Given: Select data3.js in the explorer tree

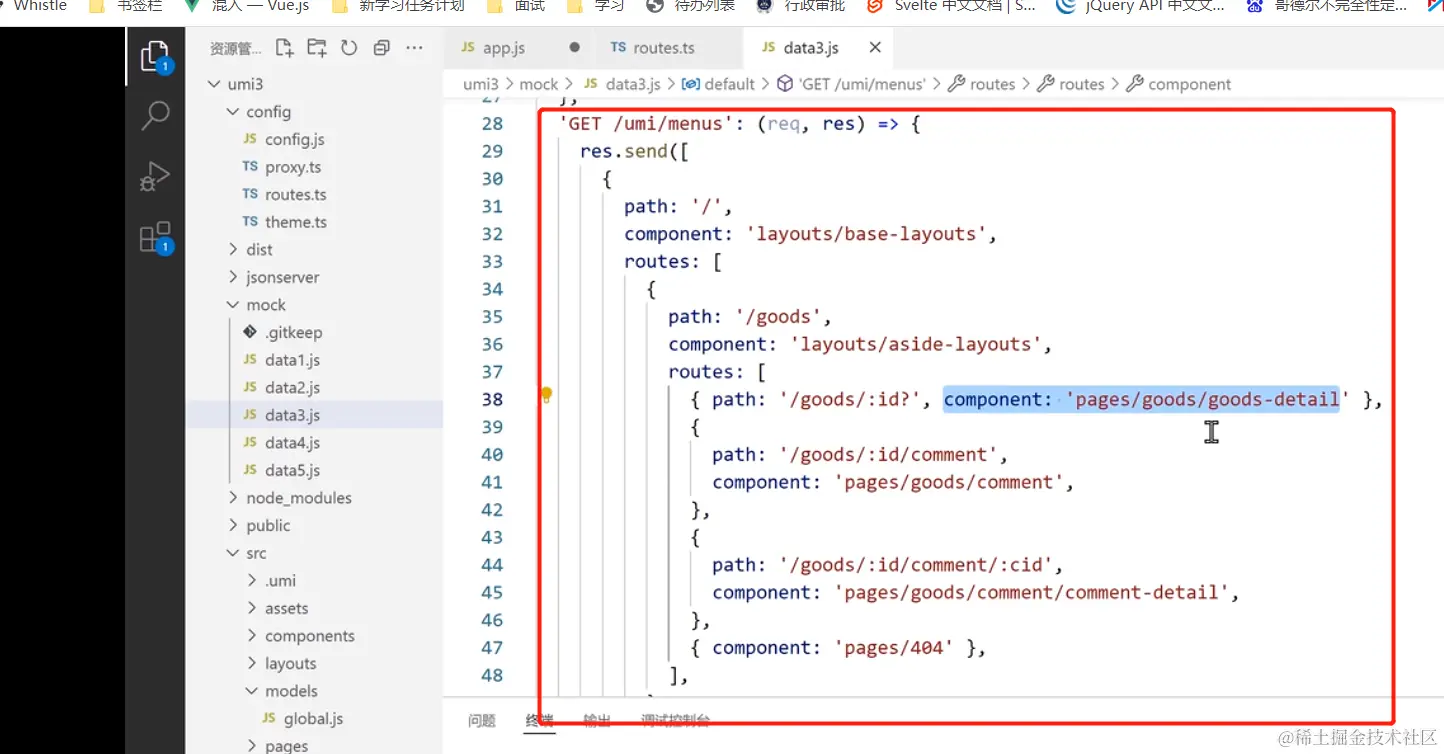Looking at the screenshot, I should (292, 415).
